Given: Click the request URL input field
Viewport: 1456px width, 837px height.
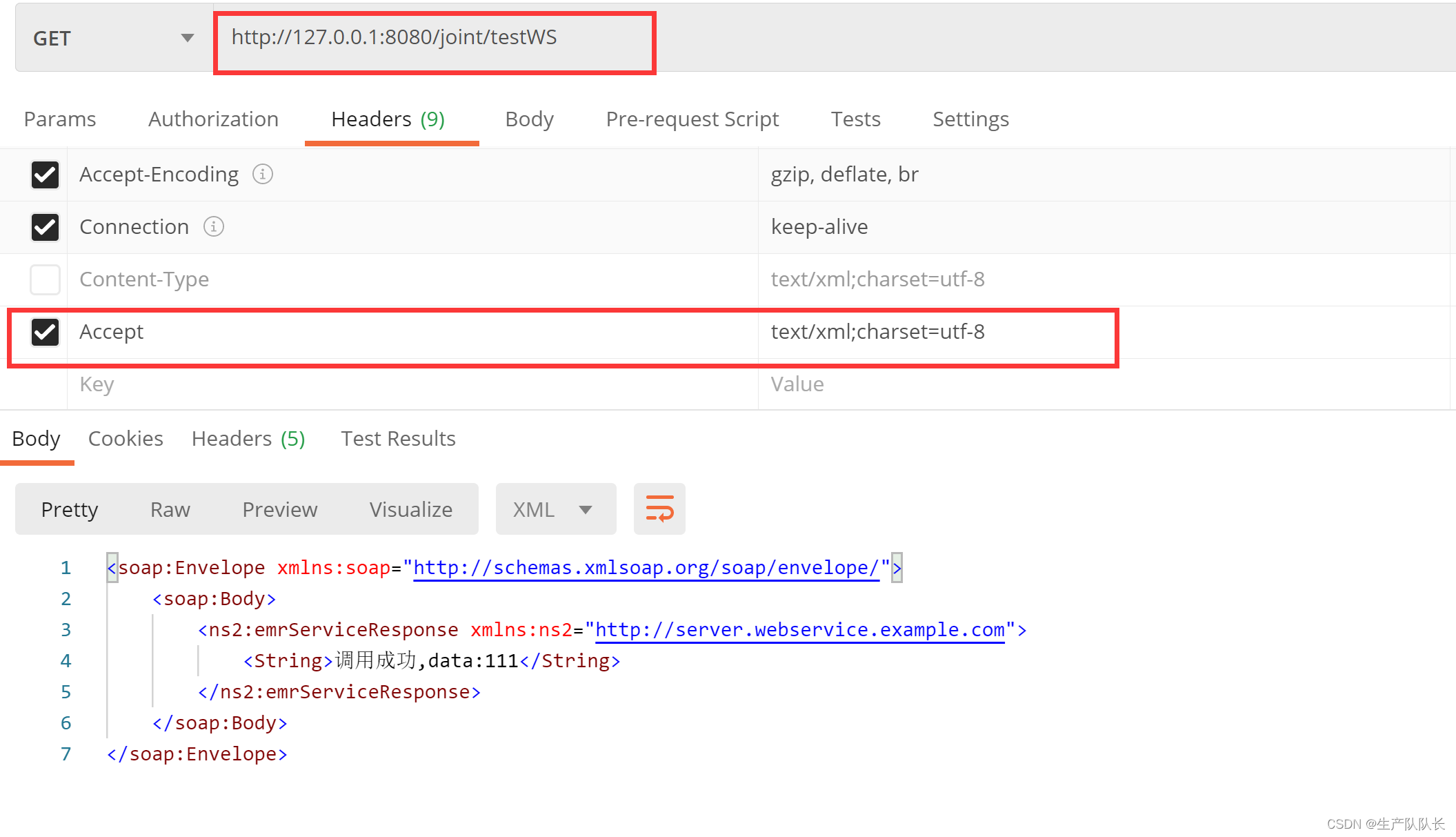Looking at the screenshot, I should pos(435,38).
